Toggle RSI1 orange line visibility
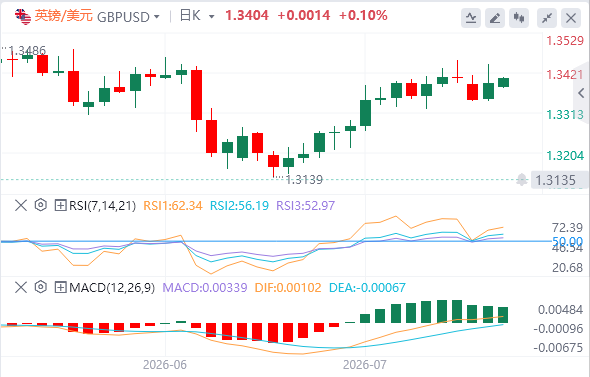This screenshot has height=377, width=590. click(173, 205)
